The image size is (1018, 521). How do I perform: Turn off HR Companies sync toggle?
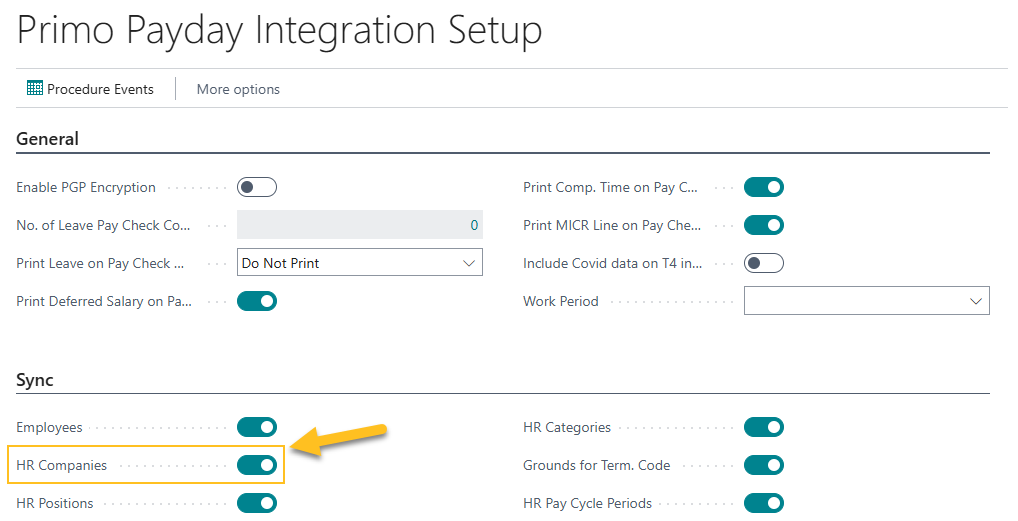point(257,465)
